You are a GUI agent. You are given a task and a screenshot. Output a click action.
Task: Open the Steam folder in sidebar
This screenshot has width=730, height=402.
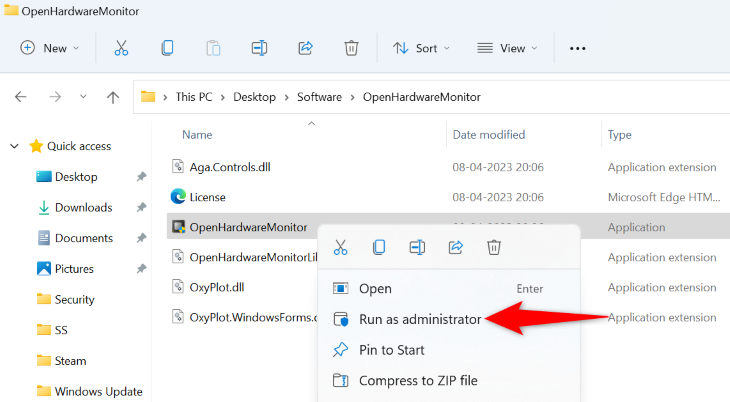click(x=70, y=361)
